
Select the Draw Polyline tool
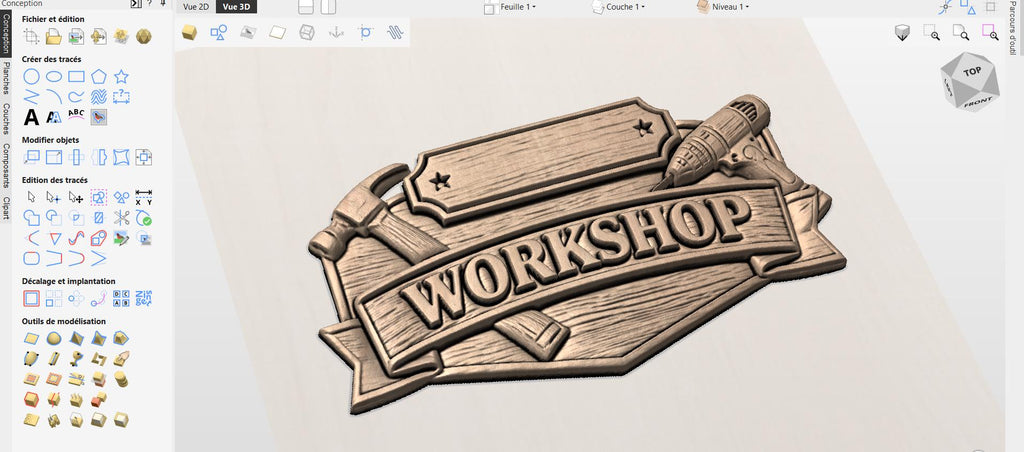[31, 97]
